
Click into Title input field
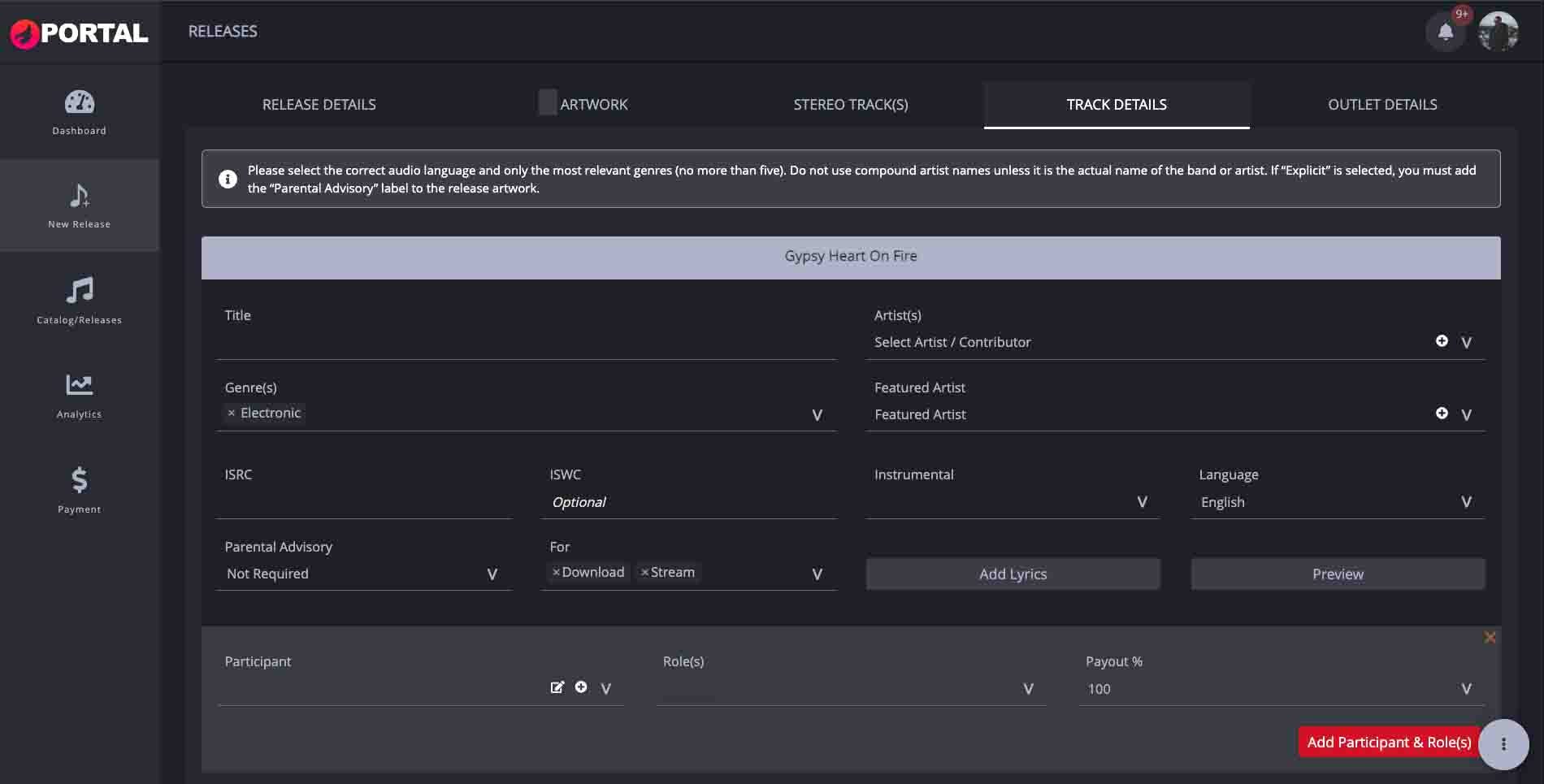pyautogui.click(x=527, y=343)
